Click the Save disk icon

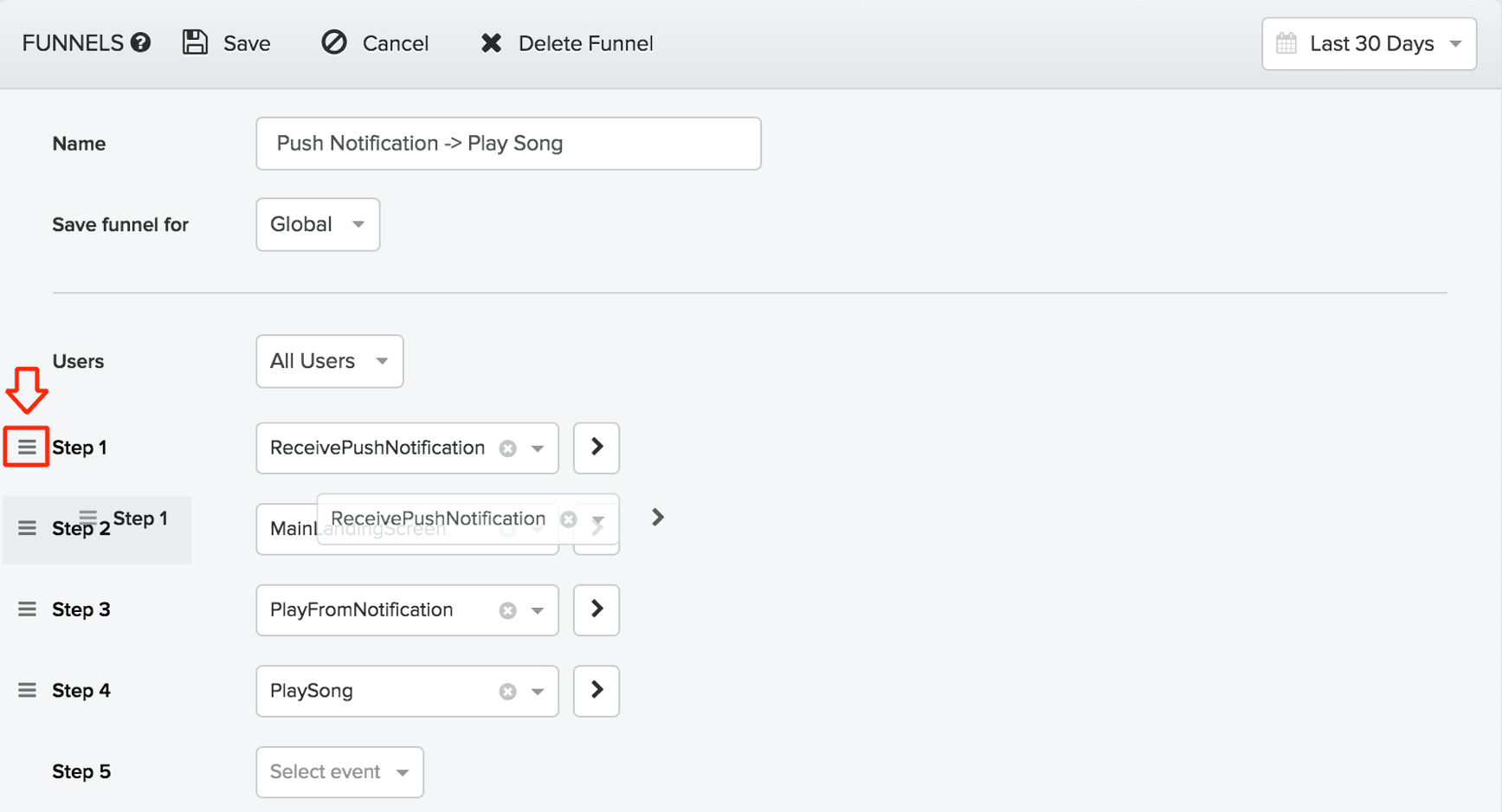tap(195, 42)
